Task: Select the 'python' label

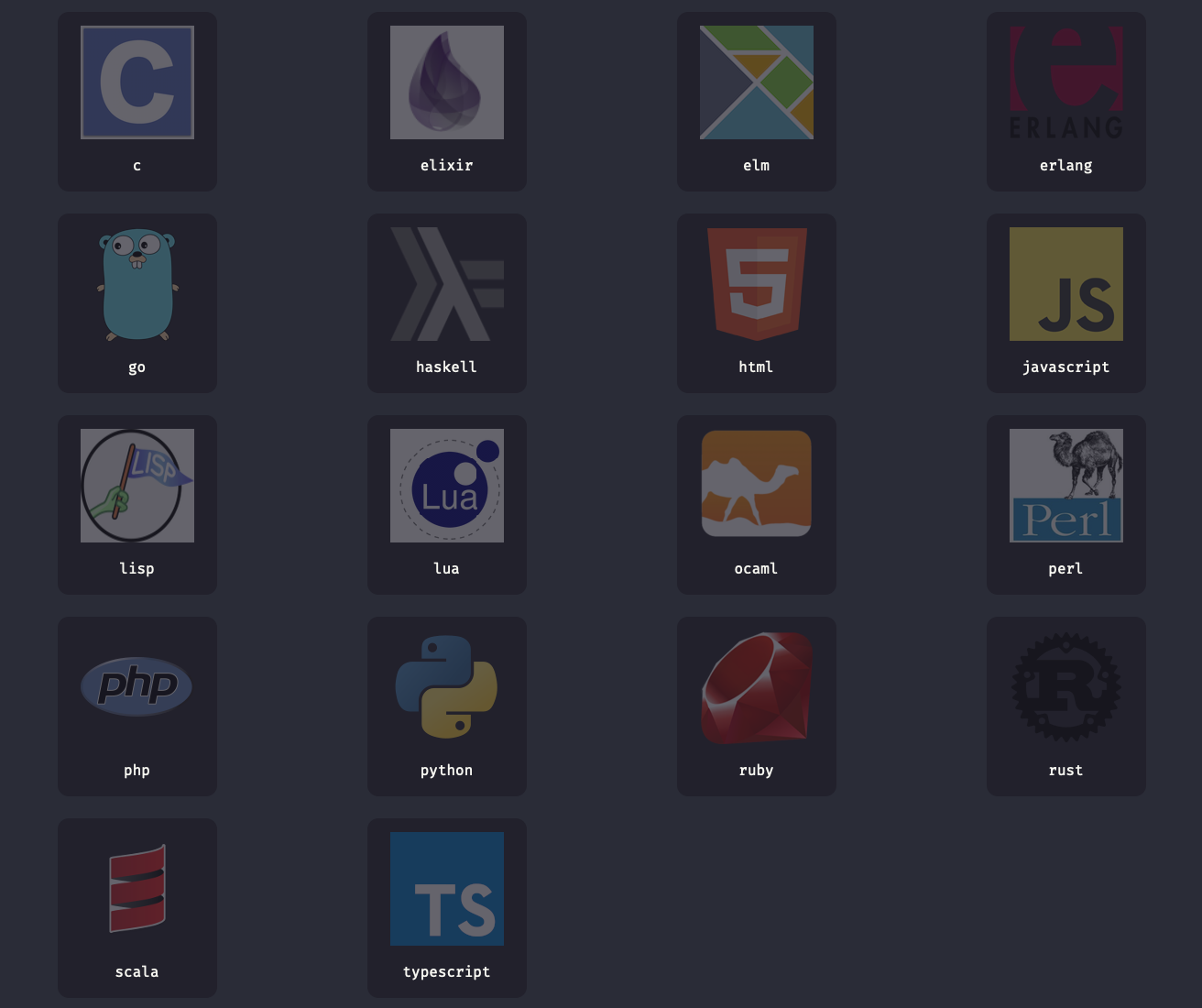Action: click(x=447, y=771)
